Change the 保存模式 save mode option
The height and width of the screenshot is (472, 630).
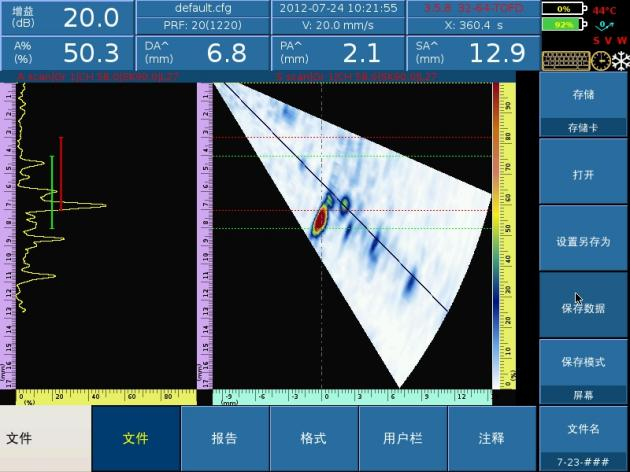point(583,372)
